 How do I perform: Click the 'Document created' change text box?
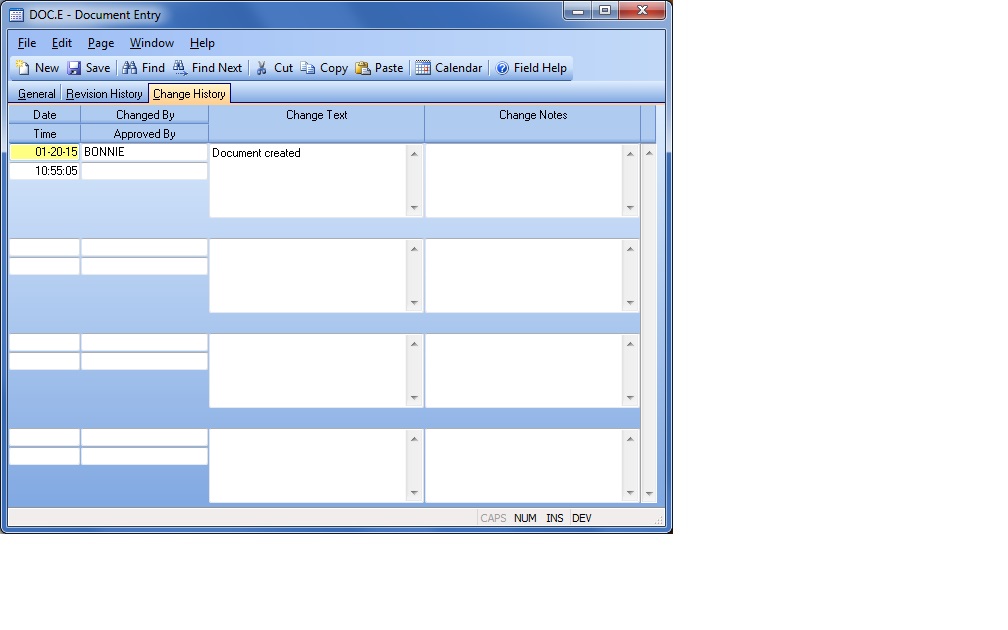pos(307,180)
